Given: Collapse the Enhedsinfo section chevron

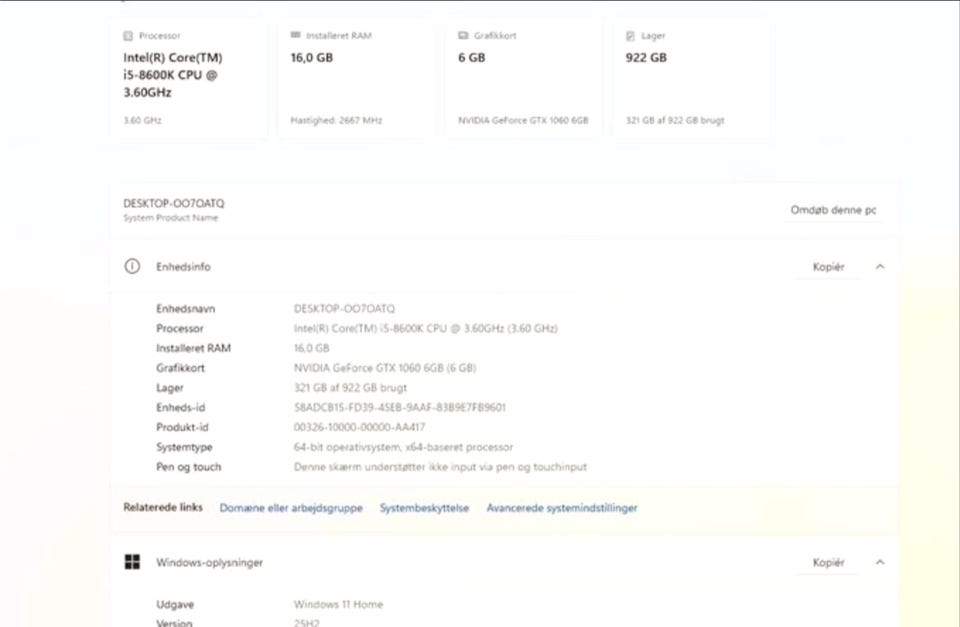Looking at the screenshot, I should coord(880,266).
